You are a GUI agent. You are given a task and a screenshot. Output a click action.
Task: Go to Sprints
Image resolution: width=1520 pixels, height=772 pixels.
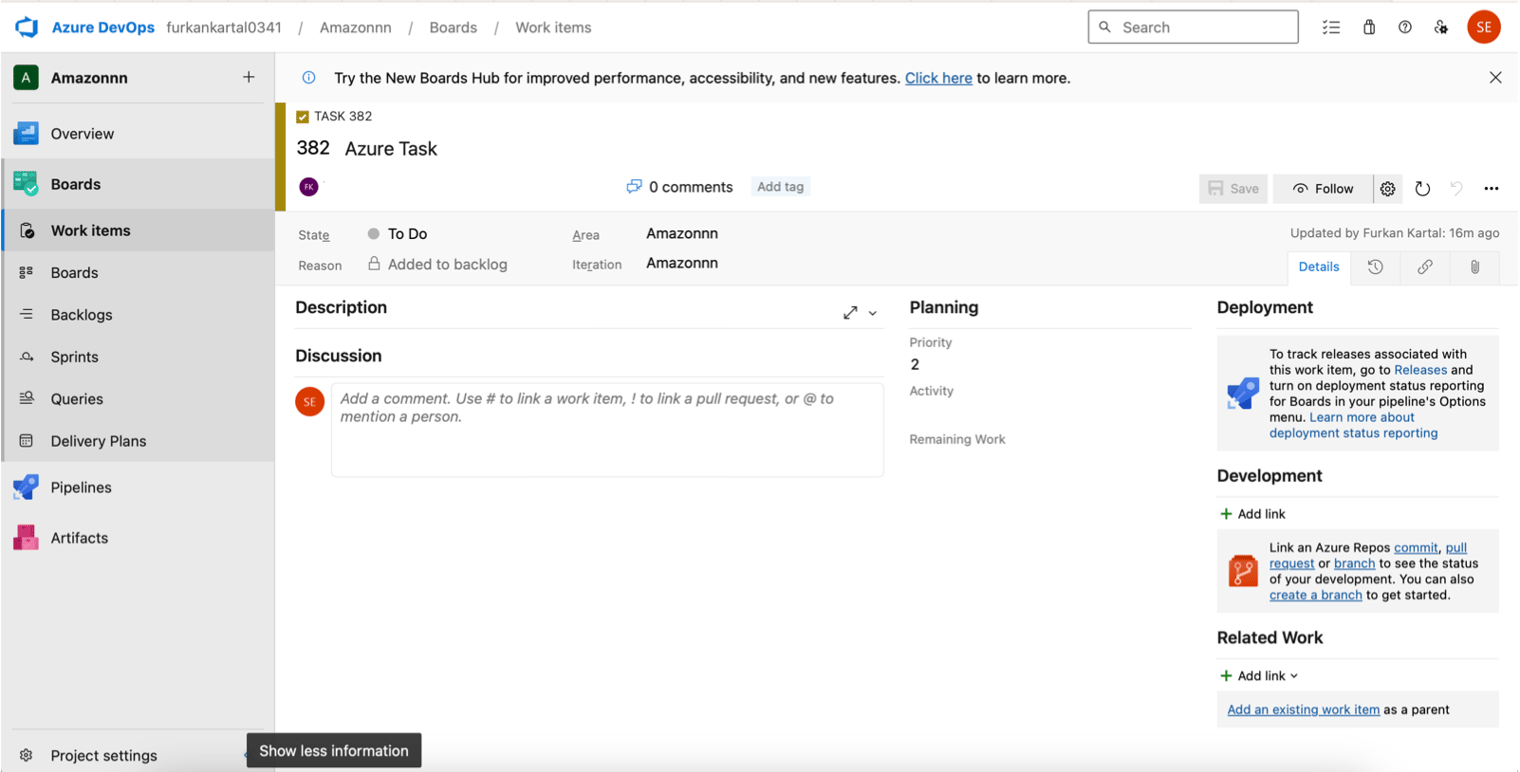pyautogui.click(x=138, y=356)
